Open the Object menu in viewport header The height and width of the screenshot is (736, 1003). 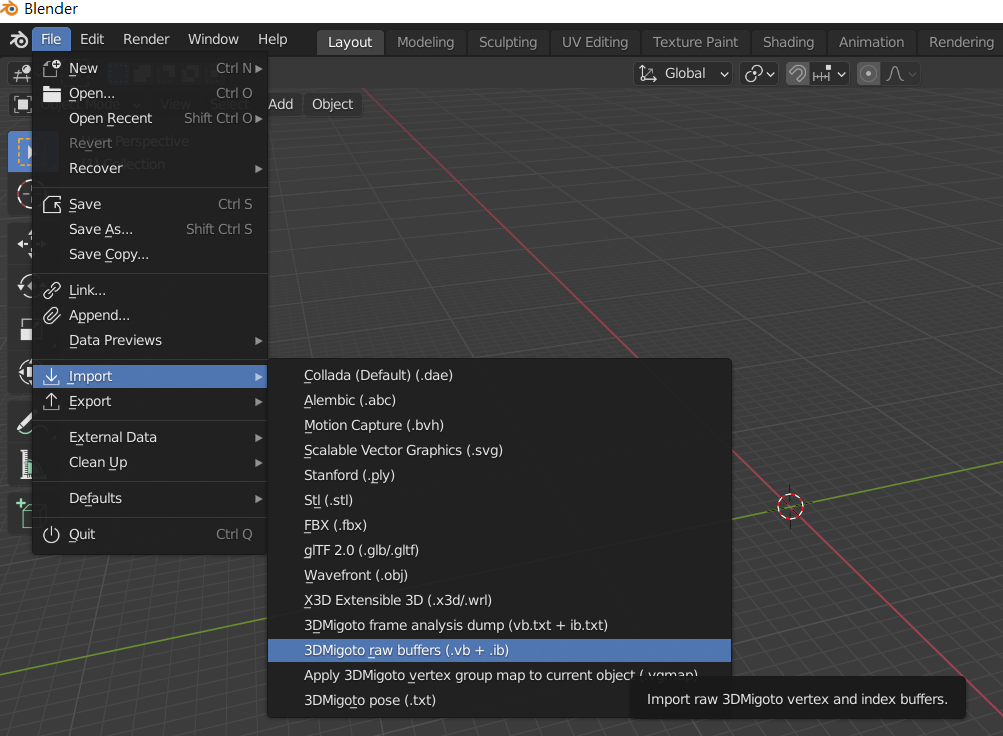(x=332, y=104)
